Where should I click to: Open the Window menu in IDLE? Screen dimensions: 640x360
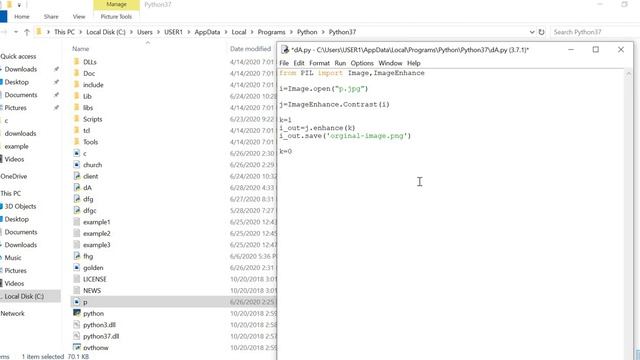pyautogui.click(x=390, y=63)
